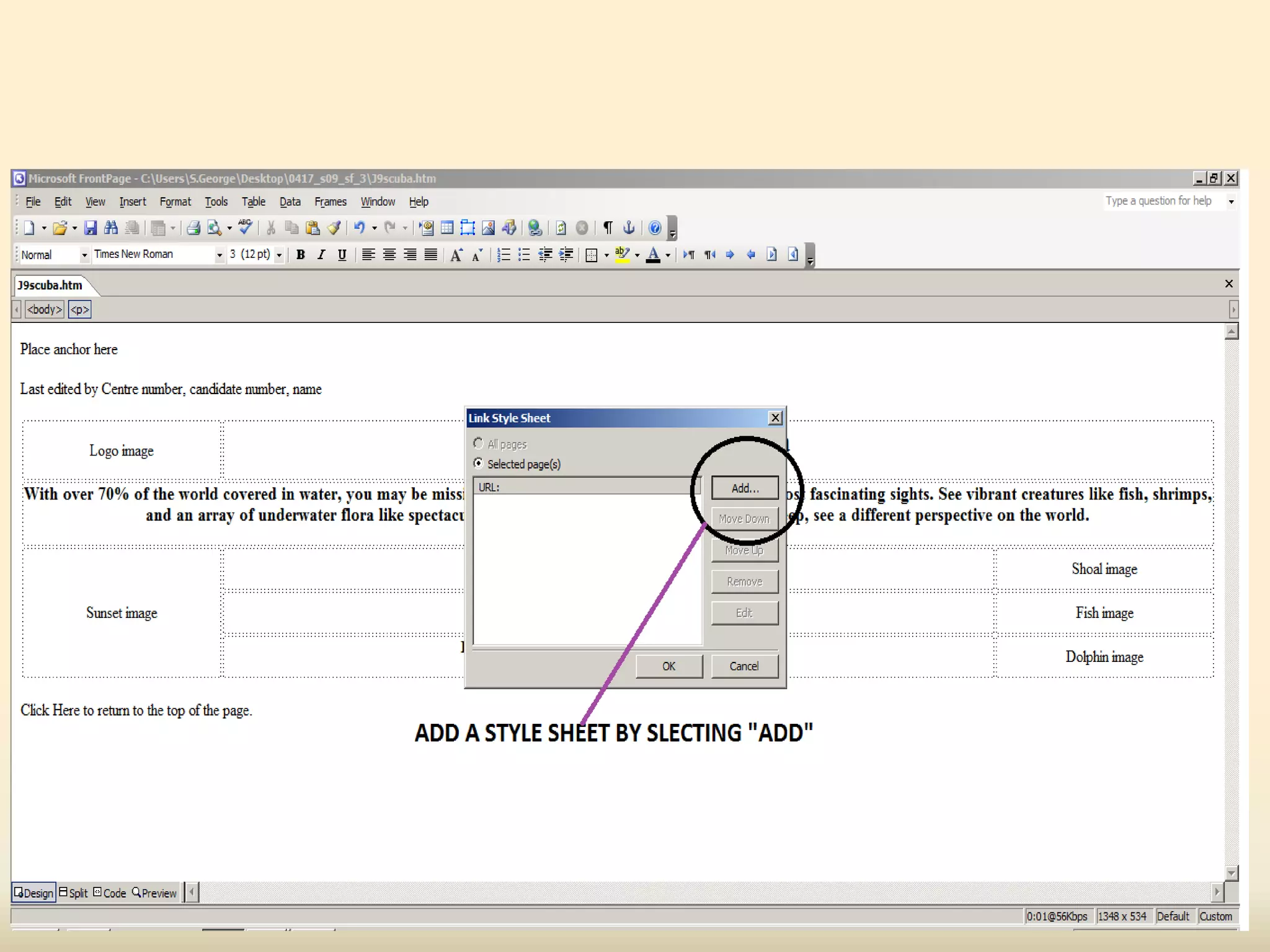The height and width of the screenshot is (952, 1270).
Task: Click the Bookmark anchor icon
Action: 628,228
